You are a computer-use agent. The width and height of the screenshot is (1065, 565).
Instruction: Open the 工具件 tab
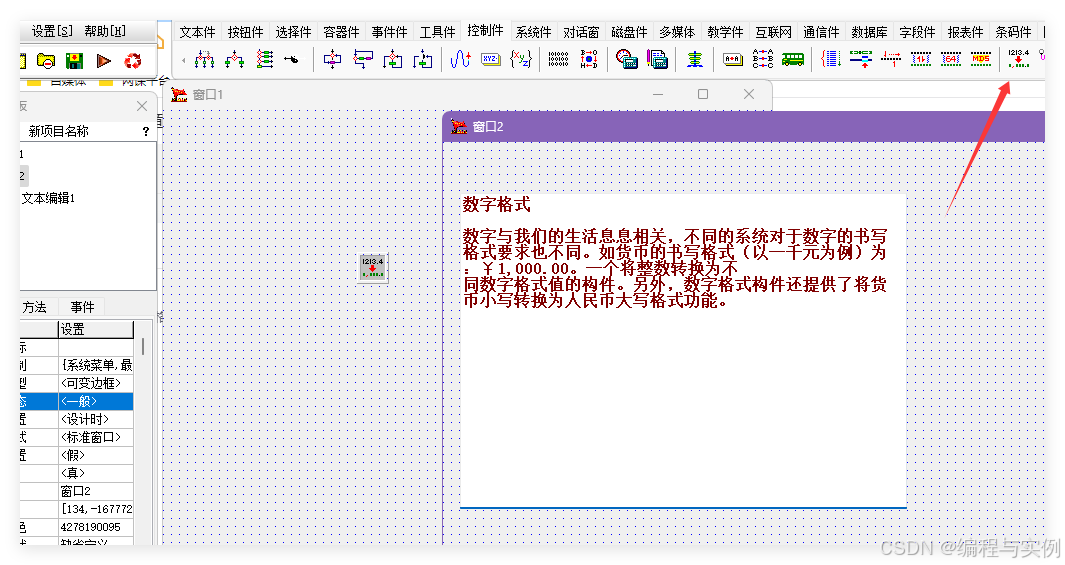point(437,32)
